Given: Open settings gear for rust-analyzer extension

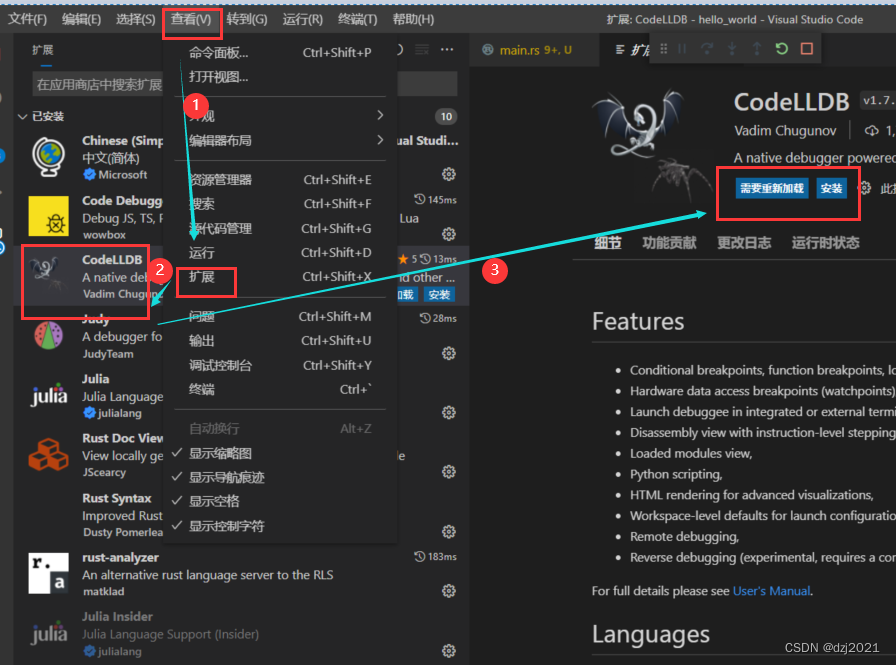Looking at the screenshot, I should click(448, 590).
